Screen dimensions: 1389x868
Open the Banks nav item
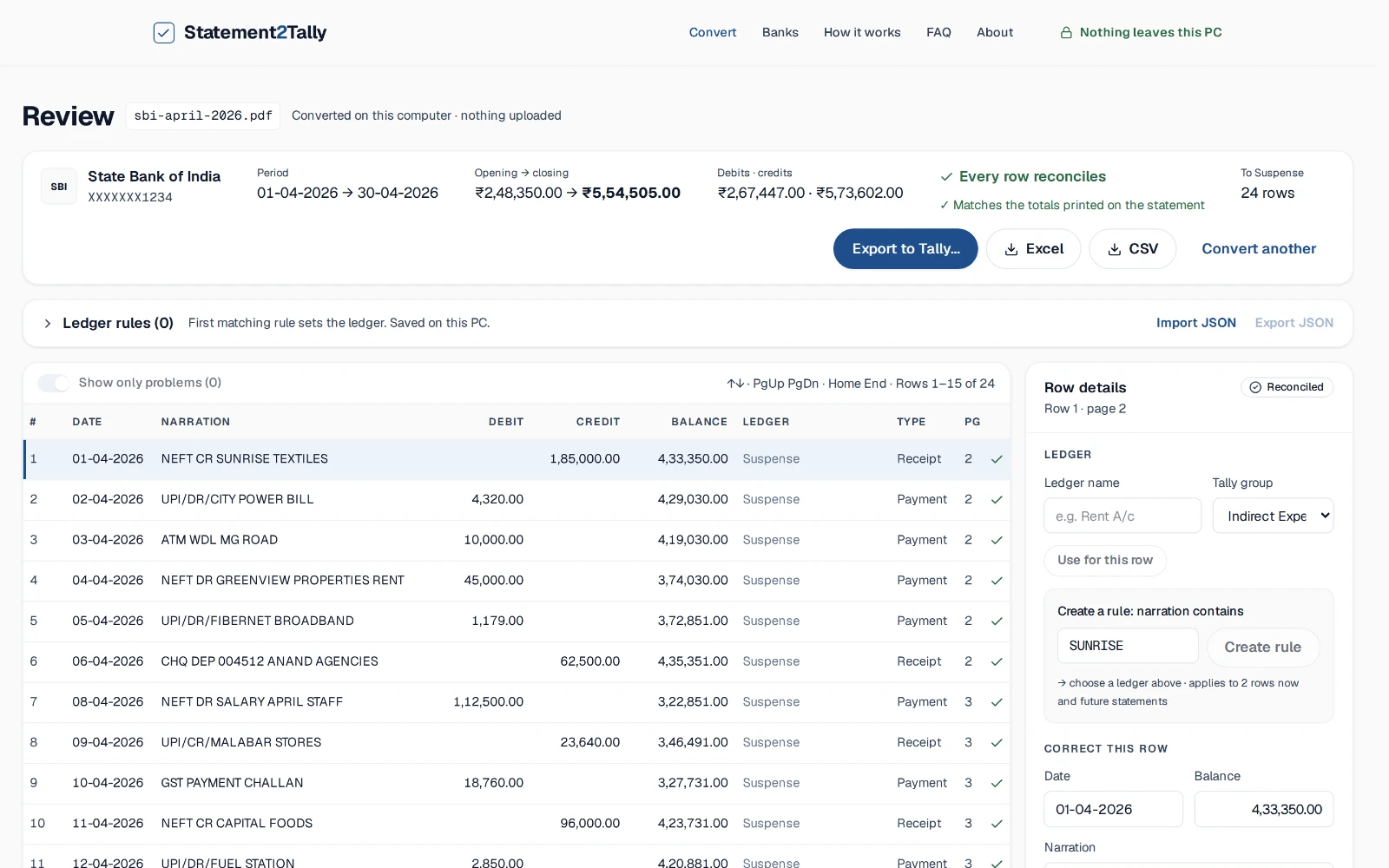(780, 32)
